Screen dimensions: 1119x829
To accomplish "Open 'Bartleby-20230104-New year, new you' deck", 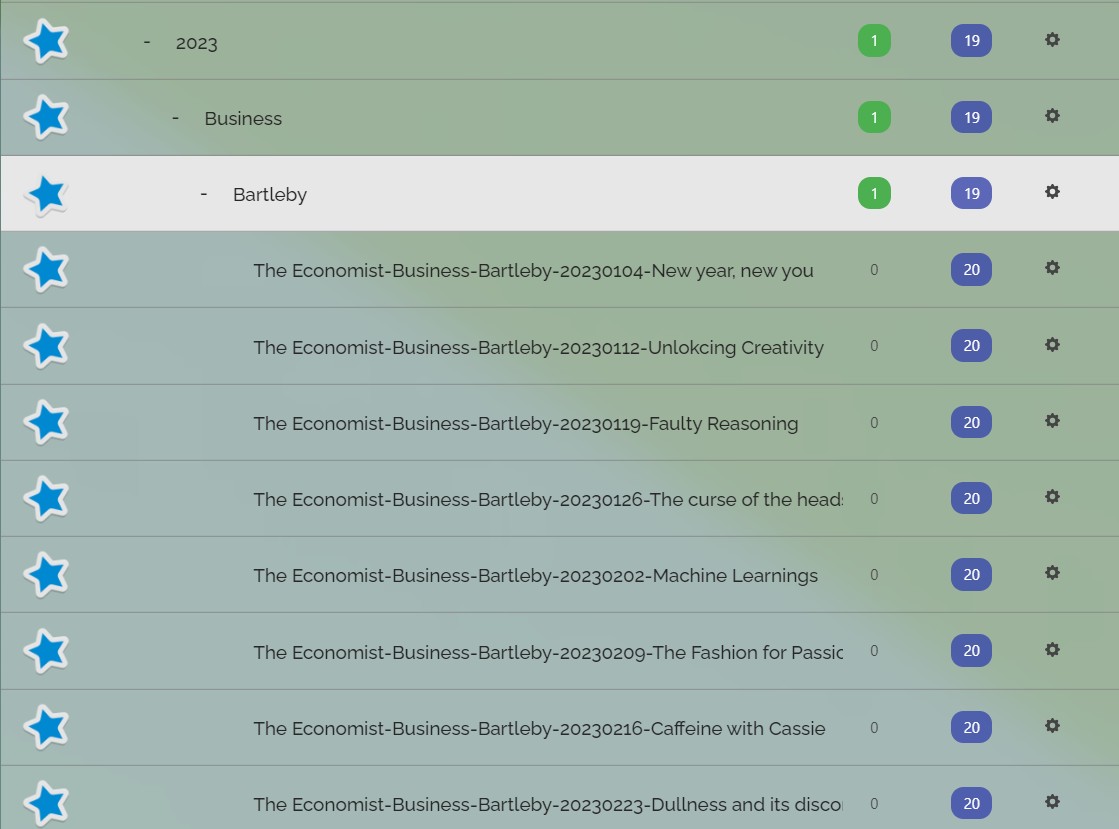I will pos(533,271).
